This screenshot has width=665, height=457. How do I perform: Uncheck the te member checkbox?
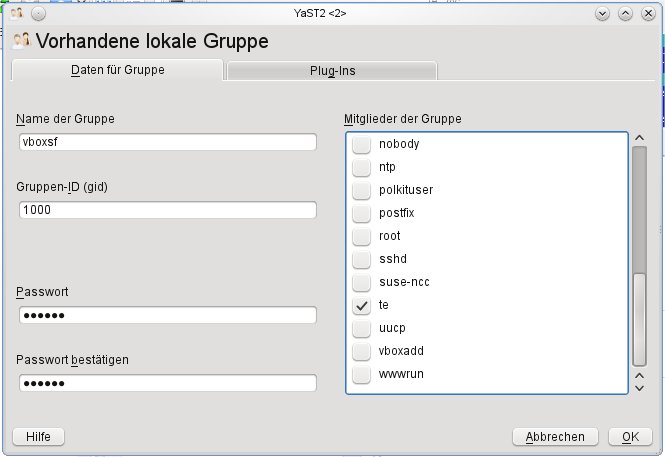(x=361, y=305)
